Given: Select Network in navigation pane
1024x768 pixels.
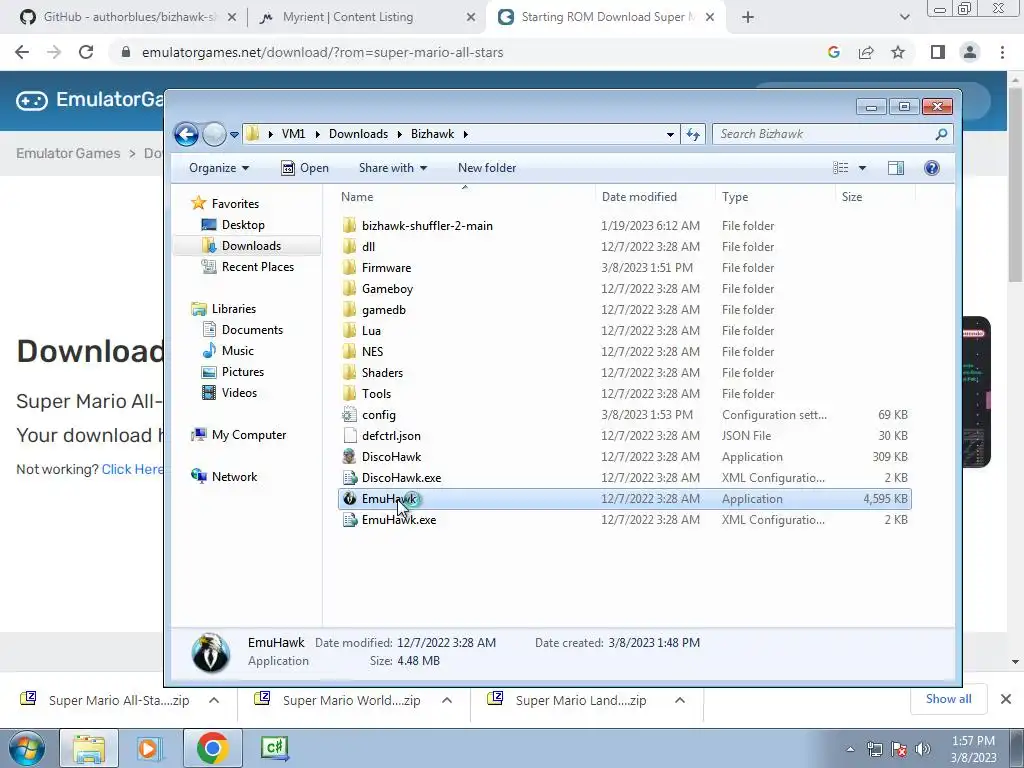Looking at the screenshot, I should [x=234, y=477].
